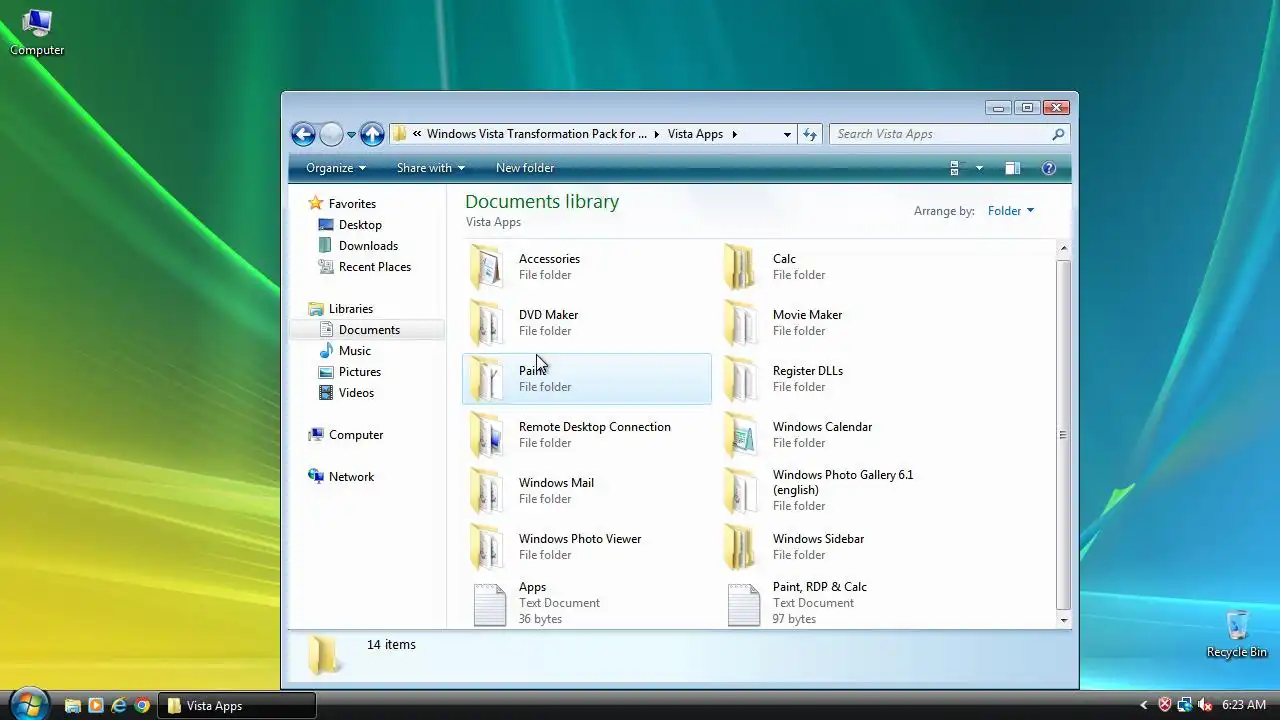1280x720 pixels.
Task: Create a New folder
Action: click(x=525, y=168)
